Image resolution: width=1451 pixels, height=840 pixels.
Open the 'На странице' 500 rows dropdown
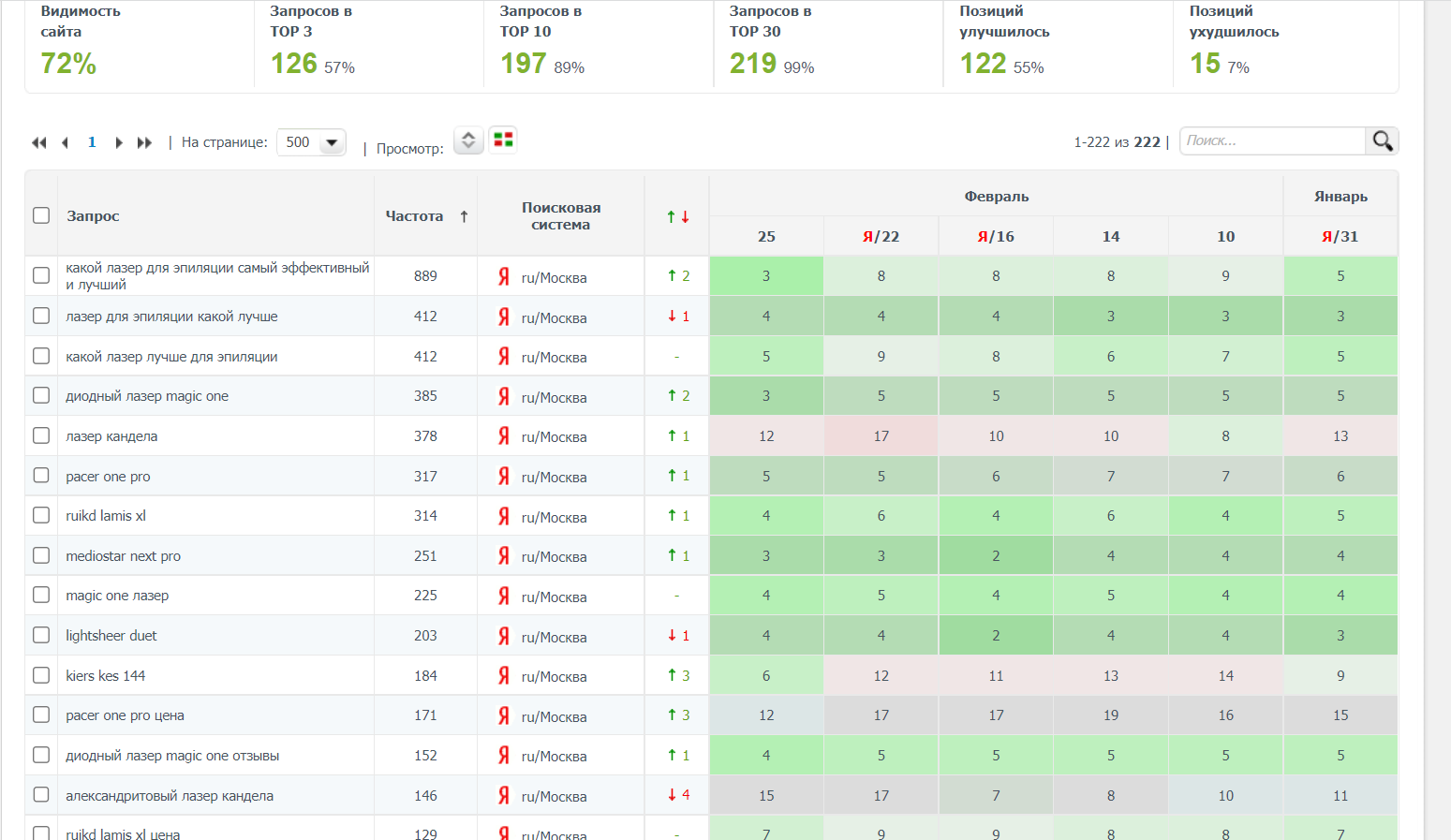(312, 142)
